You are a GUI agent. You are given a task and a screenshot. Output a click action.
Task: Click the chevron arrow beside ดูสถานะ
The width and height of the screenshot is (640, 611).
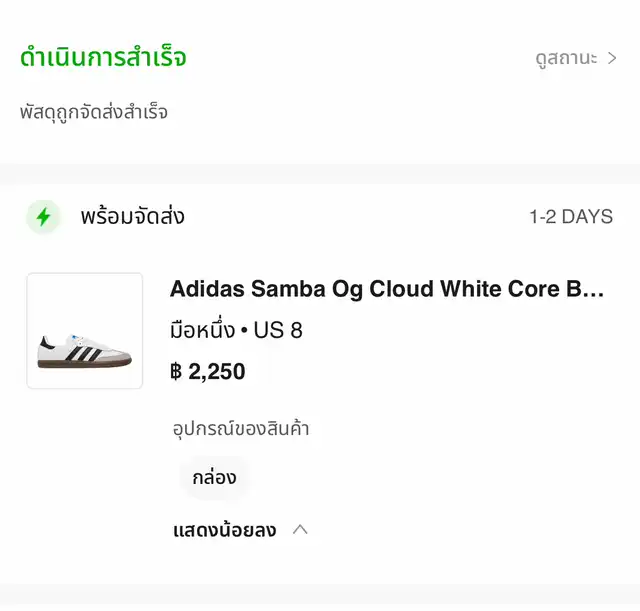(612, 58)
